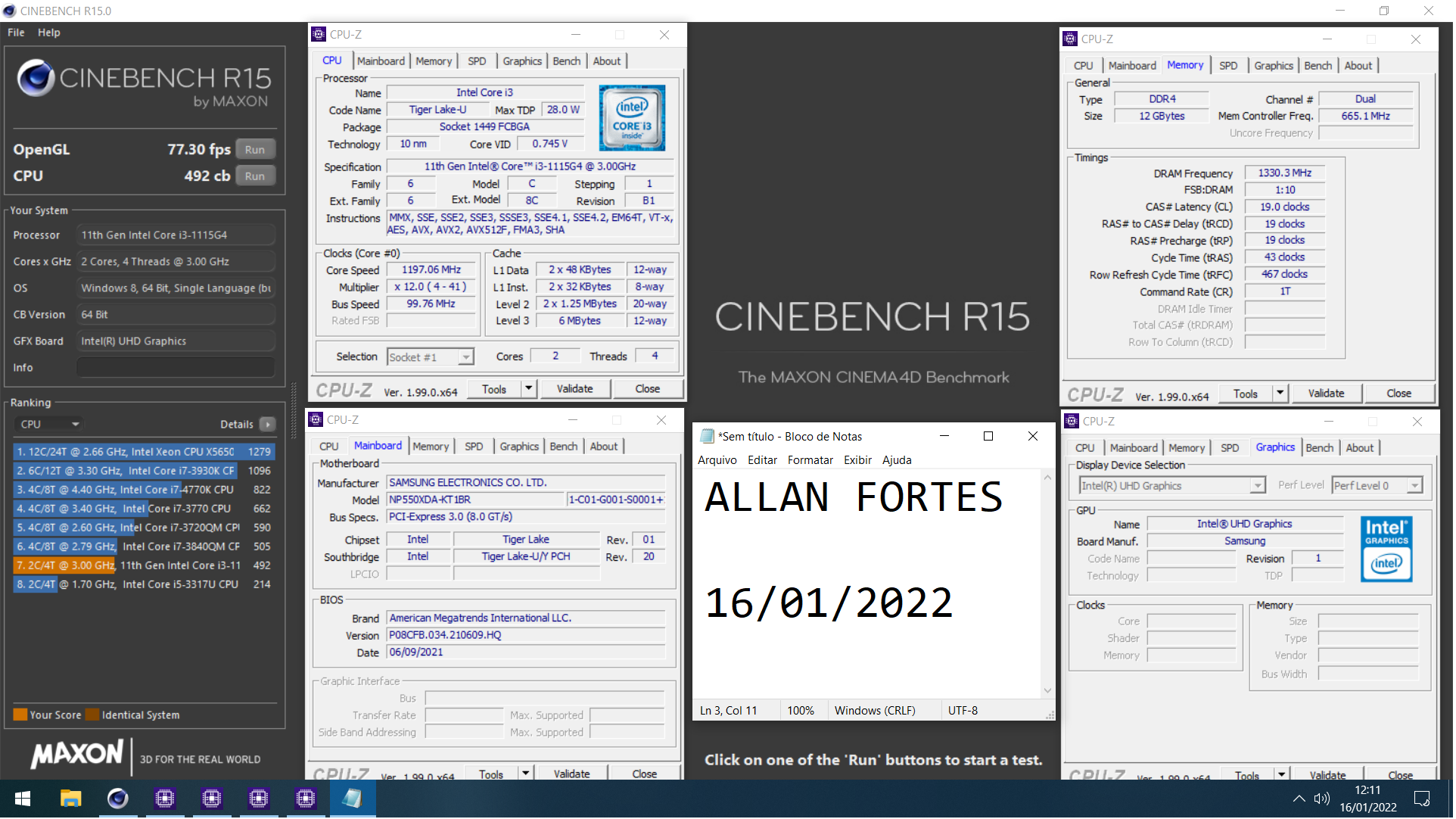This screenshot has height=819, width=1456.
Task: Activate the fourth CPU-Z taskbar icon
Action: (x=305, y=799)
